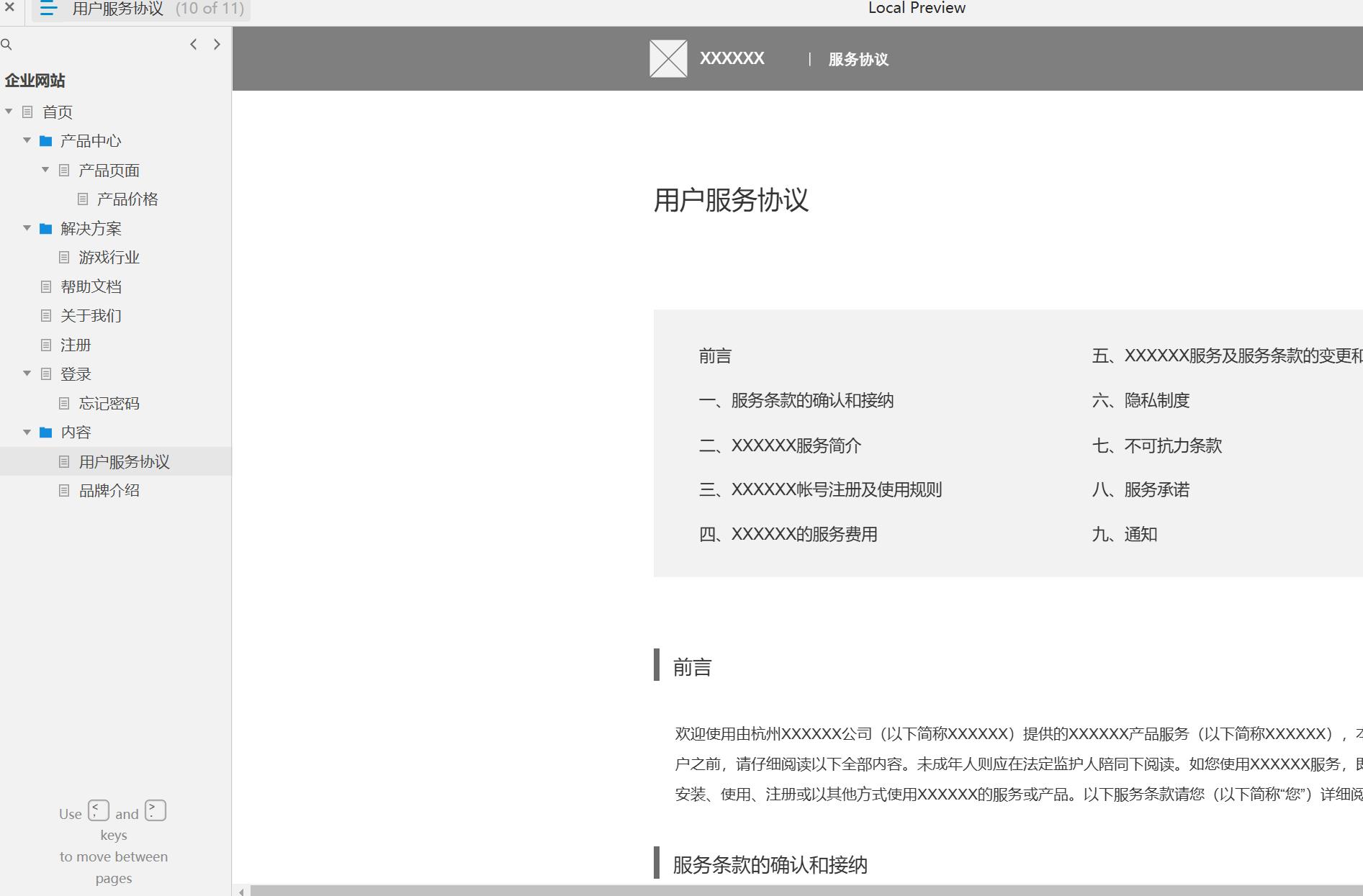Go to next page with right chevron
Screen dimensions: 1363x896
[217, 45]
